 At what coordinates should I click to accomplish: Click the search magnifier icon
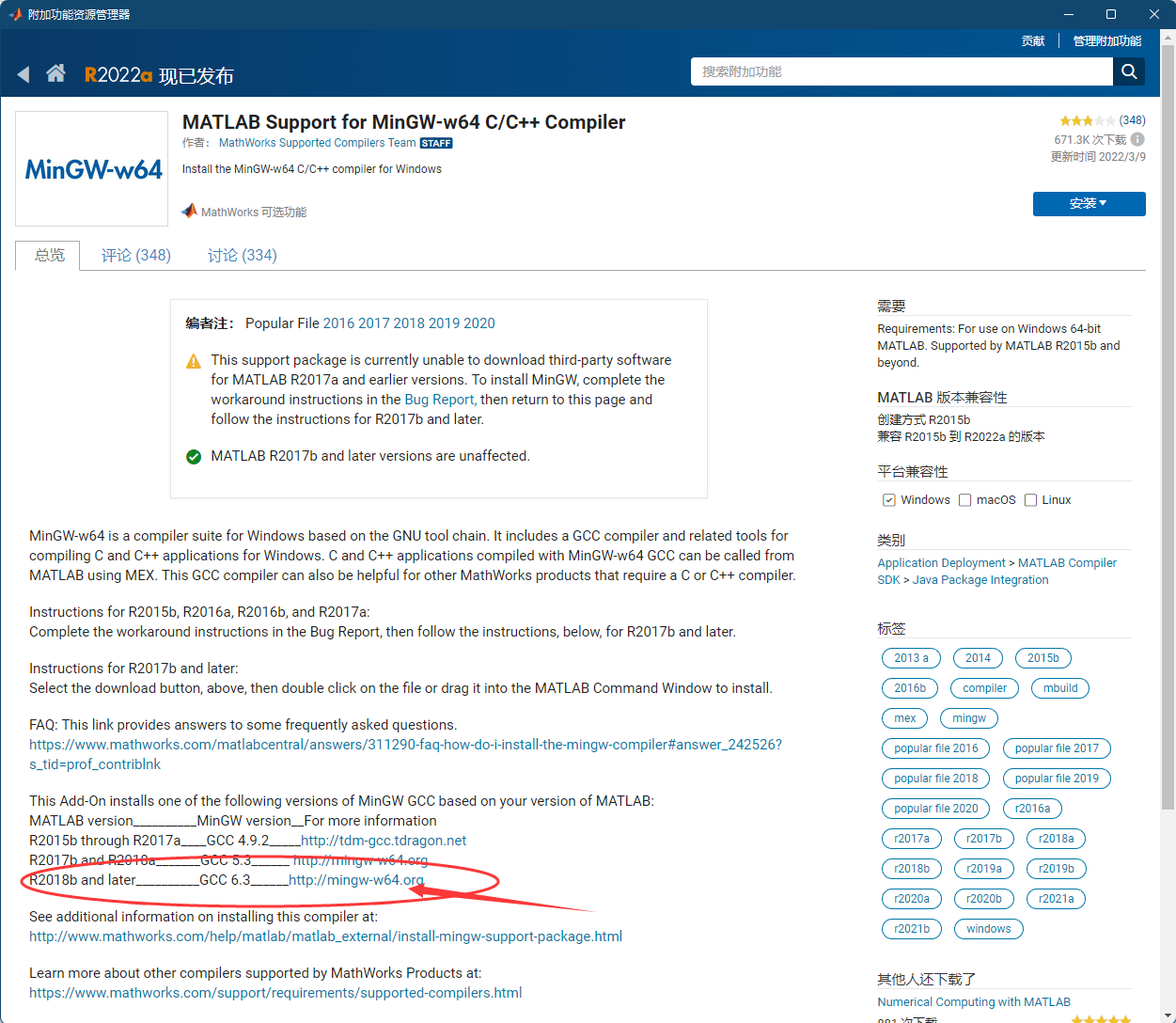pyautogui.click(x=1128, y=71)
